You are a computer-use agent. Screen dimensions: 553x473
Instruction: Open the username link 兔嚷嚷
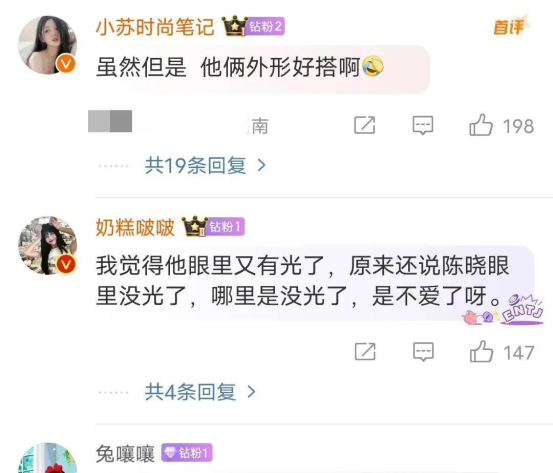[x=125, y=454]
